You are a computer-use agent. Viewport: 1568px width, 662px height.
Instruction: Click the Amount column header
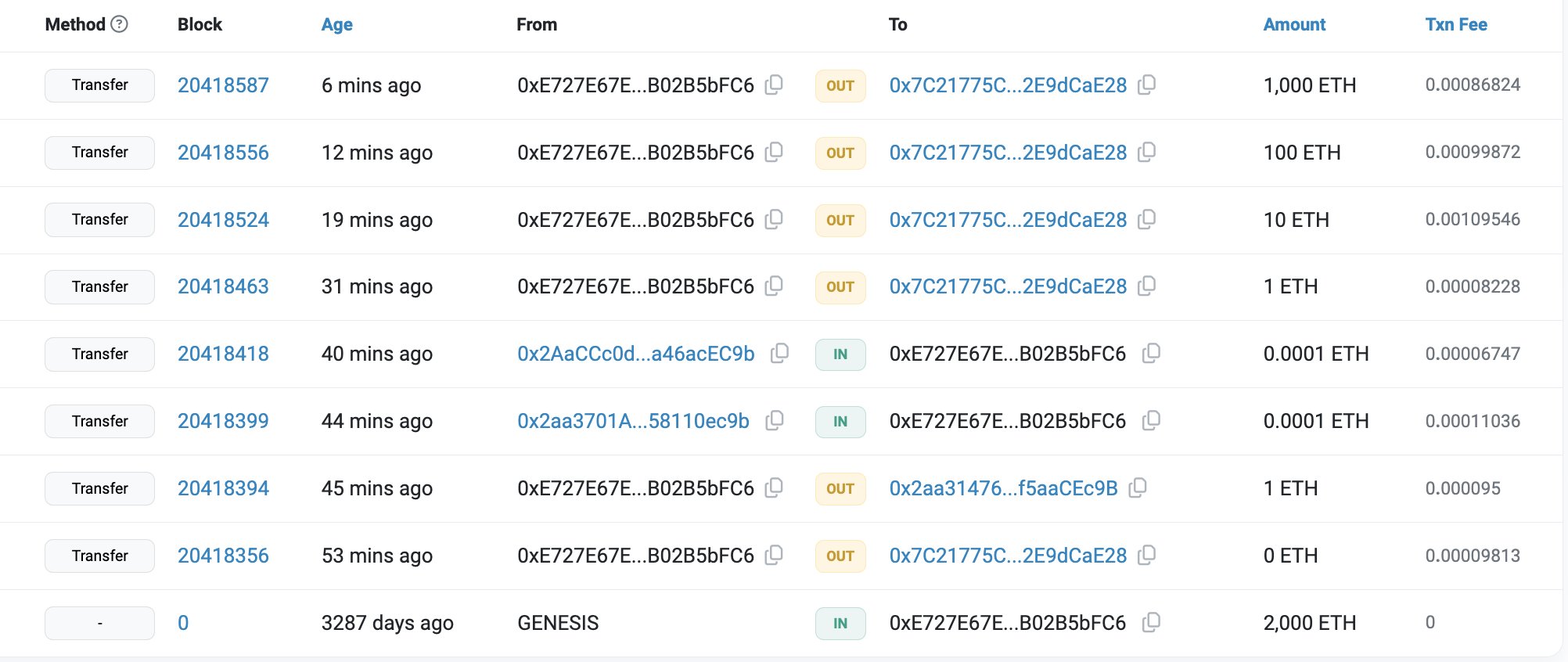tap(1294, 24)
